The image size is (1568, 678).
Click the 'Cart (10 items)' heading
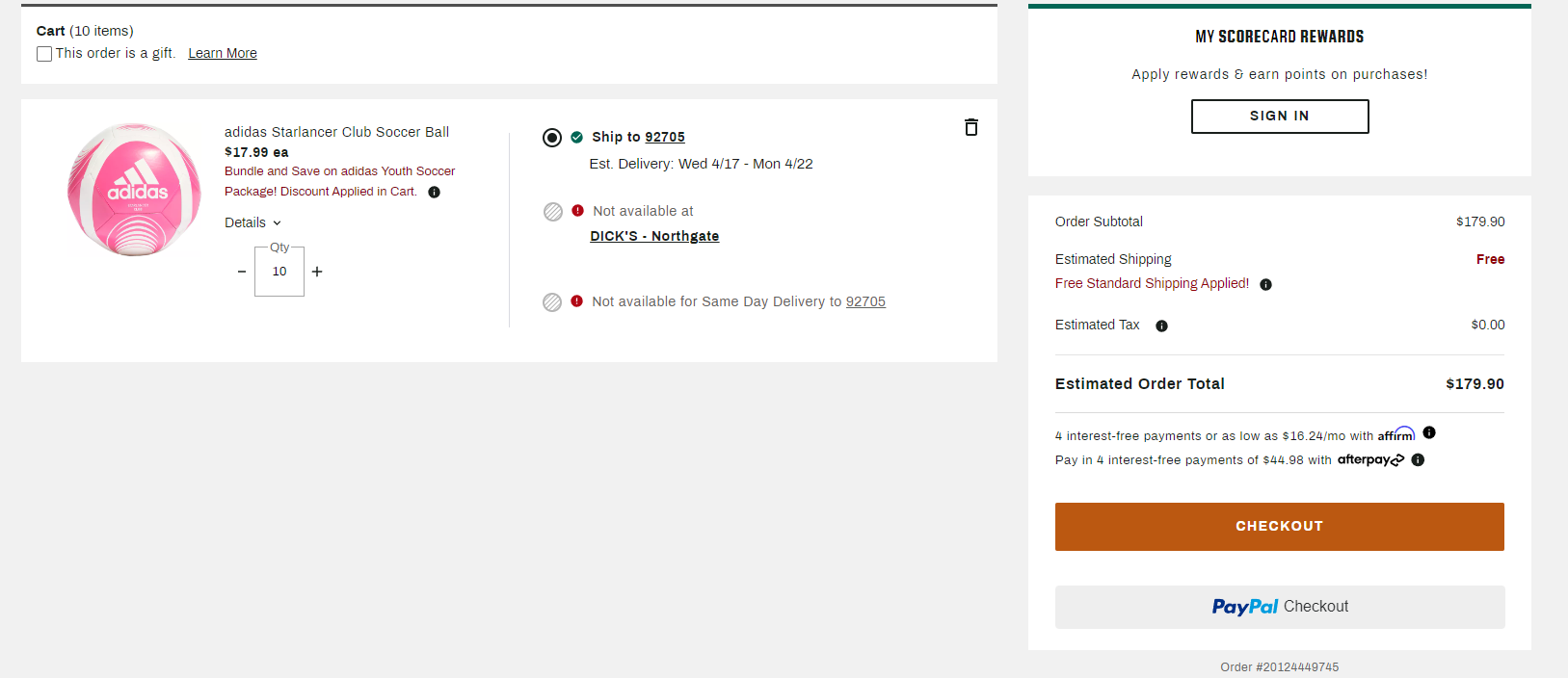tap(85, 31)
